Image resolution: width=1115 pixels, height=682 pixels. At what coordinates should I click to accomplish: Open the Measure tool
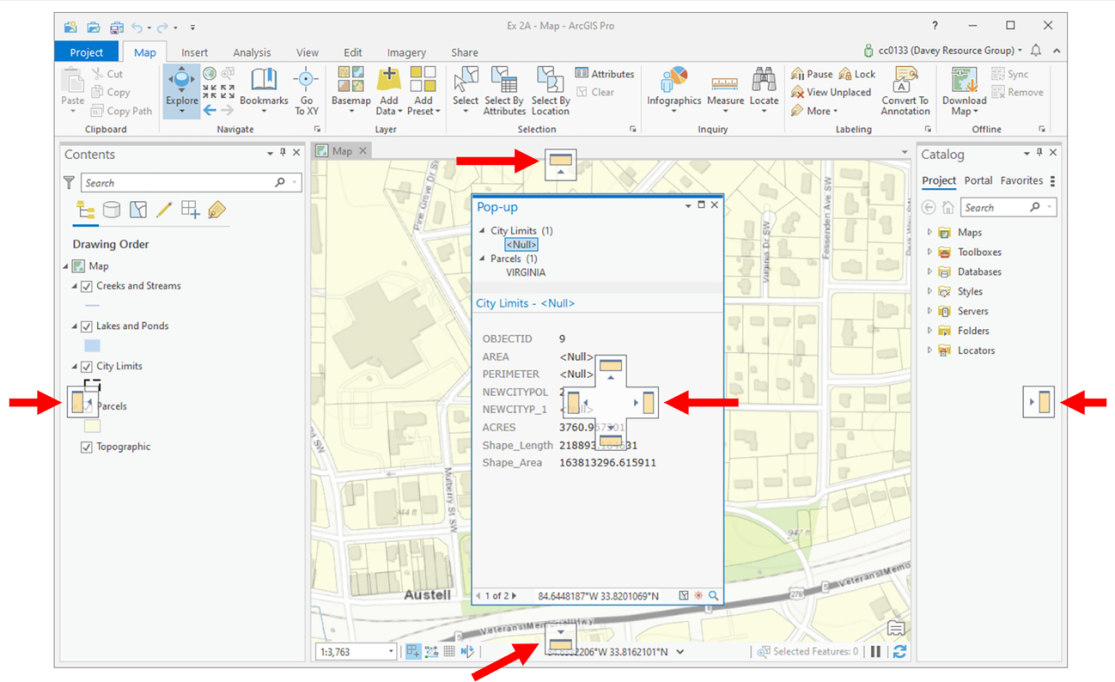tap(725, 84)
